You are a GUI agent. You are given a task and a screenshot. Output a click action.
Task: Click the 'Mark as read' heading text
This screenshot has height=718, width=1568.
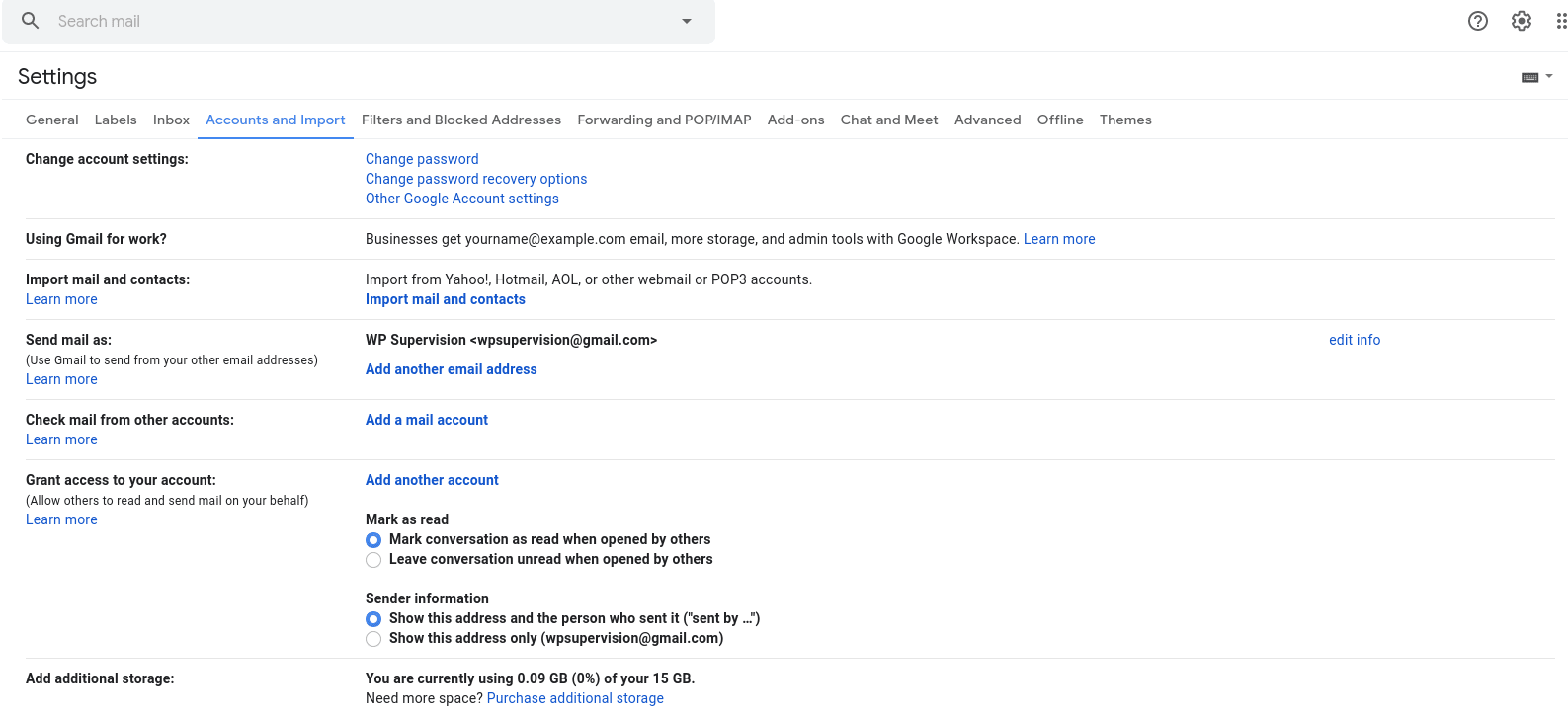(407, 519)
